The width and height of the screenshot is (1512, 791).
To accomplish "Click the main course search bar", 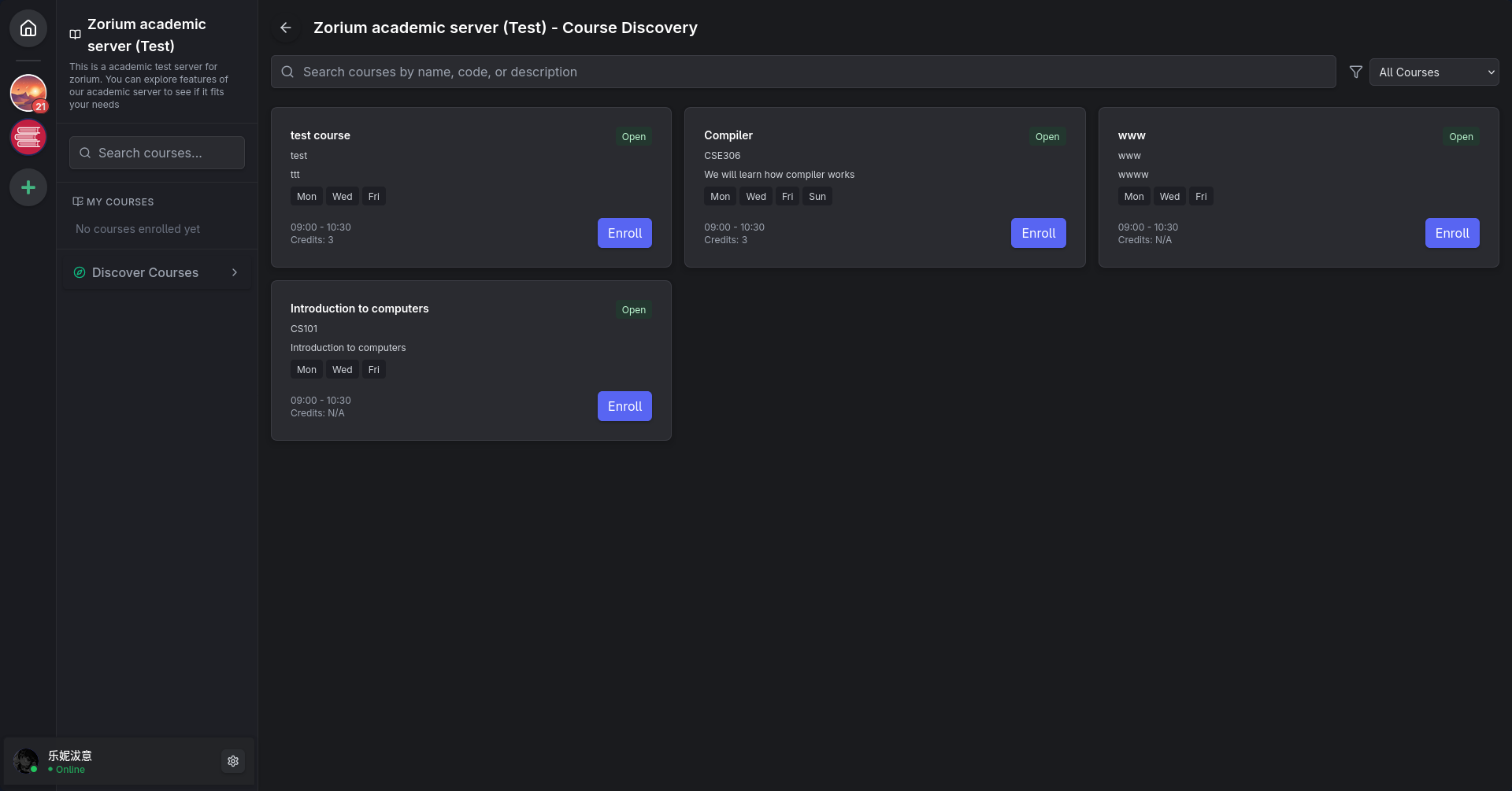I will 803,72.
